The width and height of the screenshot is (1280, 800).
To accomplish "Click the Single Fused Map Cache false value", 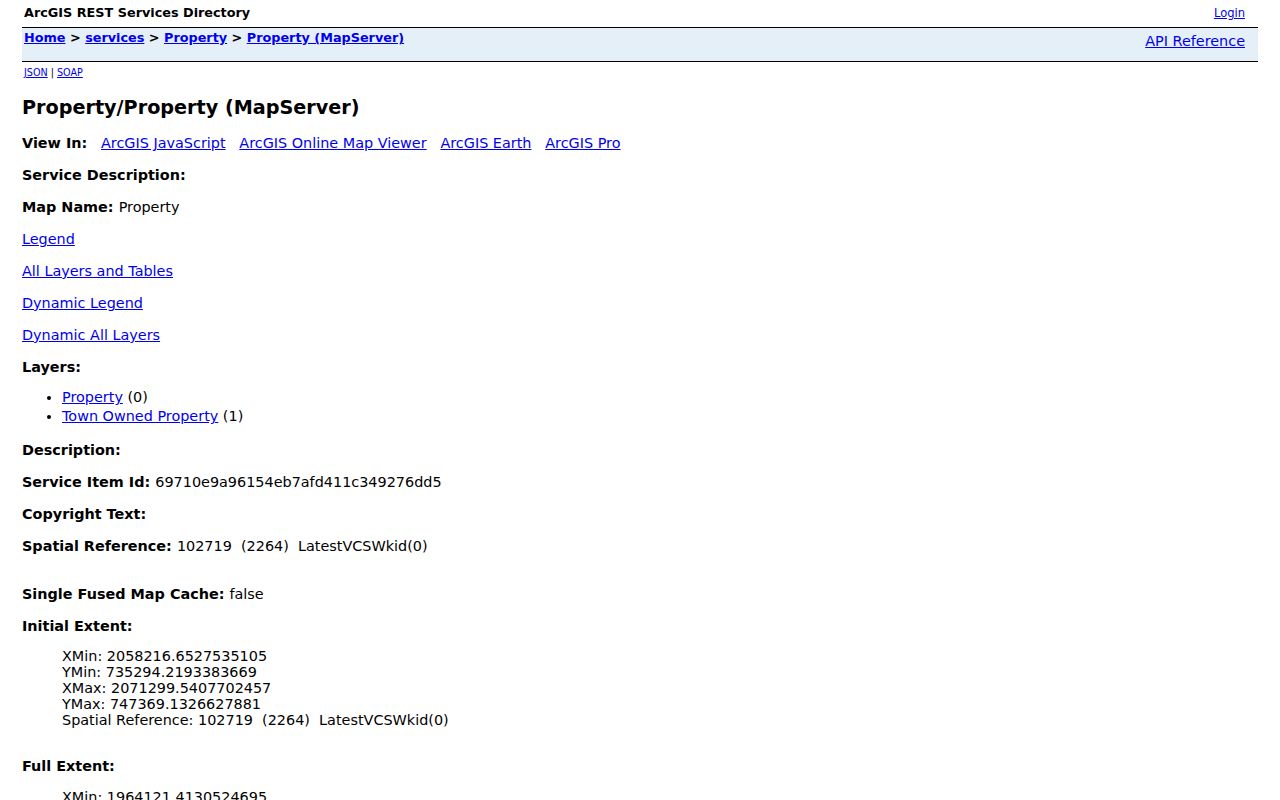I will click(246, 594).
